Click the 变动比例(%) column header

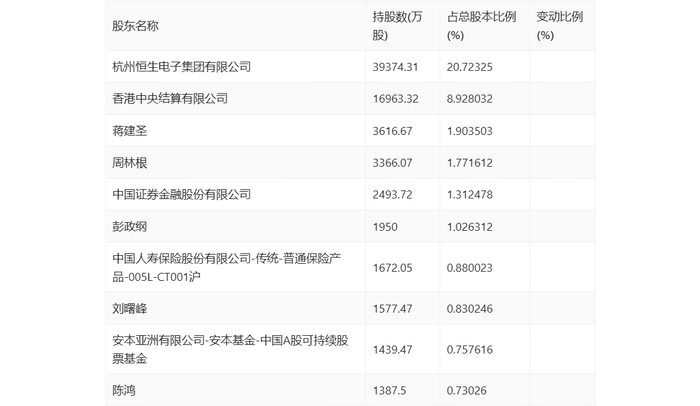coord(559,26)
